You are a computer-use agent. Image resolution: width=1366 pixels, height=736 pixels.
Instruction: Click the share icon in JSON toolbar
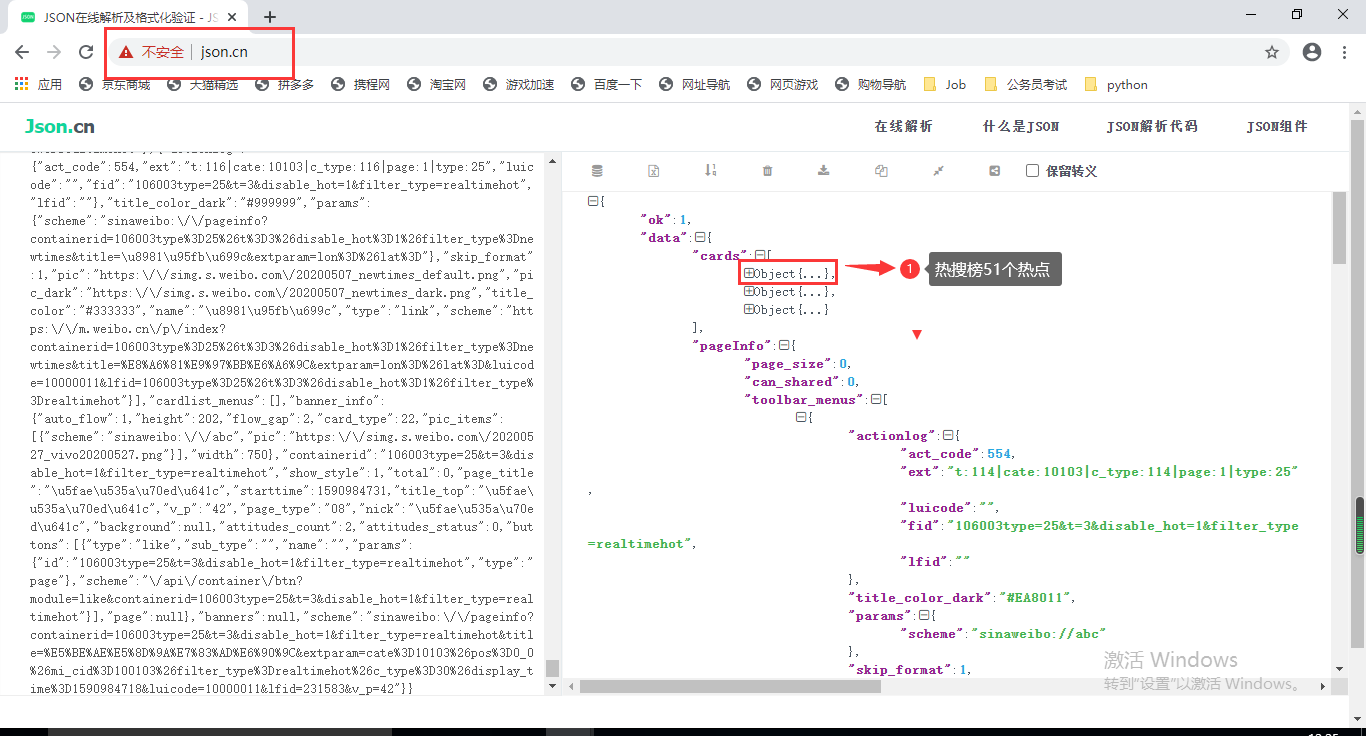coord(994,171)
